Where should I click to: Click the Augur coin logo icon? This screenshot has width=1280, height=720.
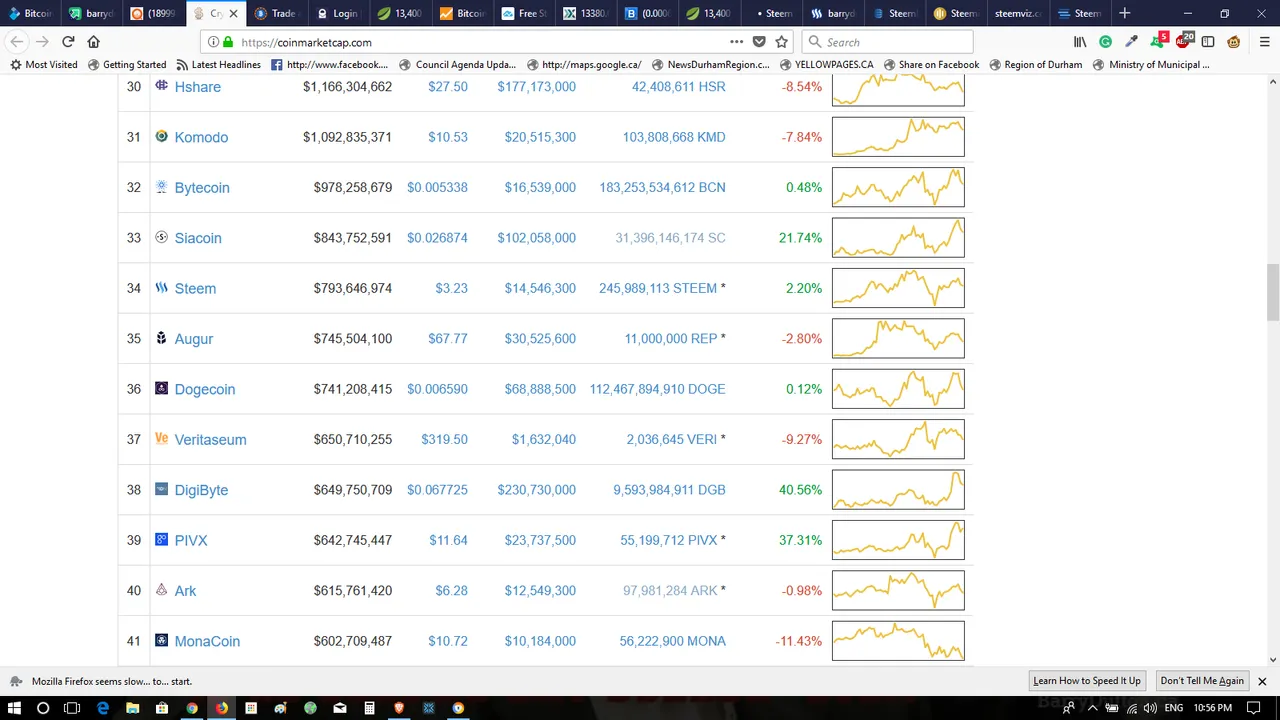(x=161, y=338)
